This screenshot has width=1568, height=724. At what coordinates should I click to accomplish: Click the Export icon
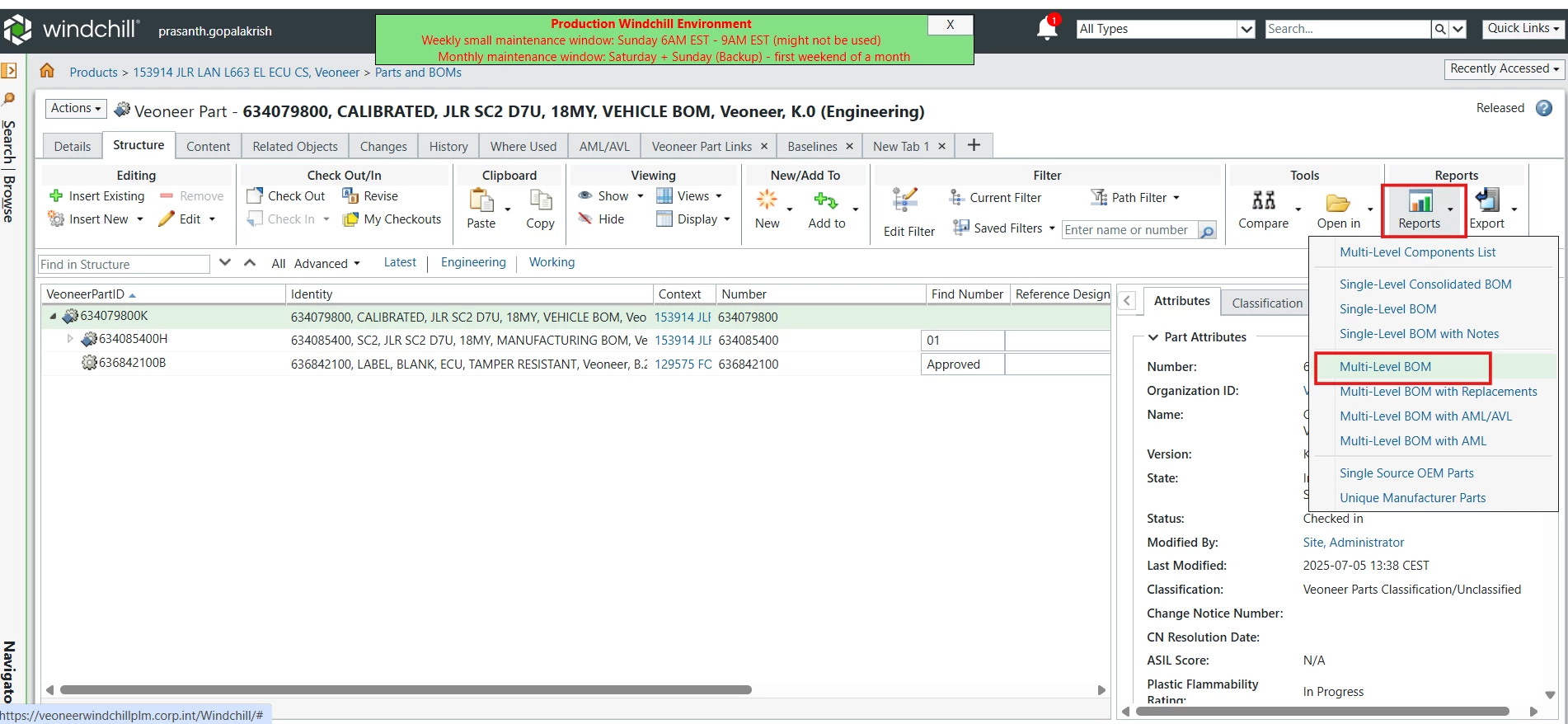(x=1487, y=200)
